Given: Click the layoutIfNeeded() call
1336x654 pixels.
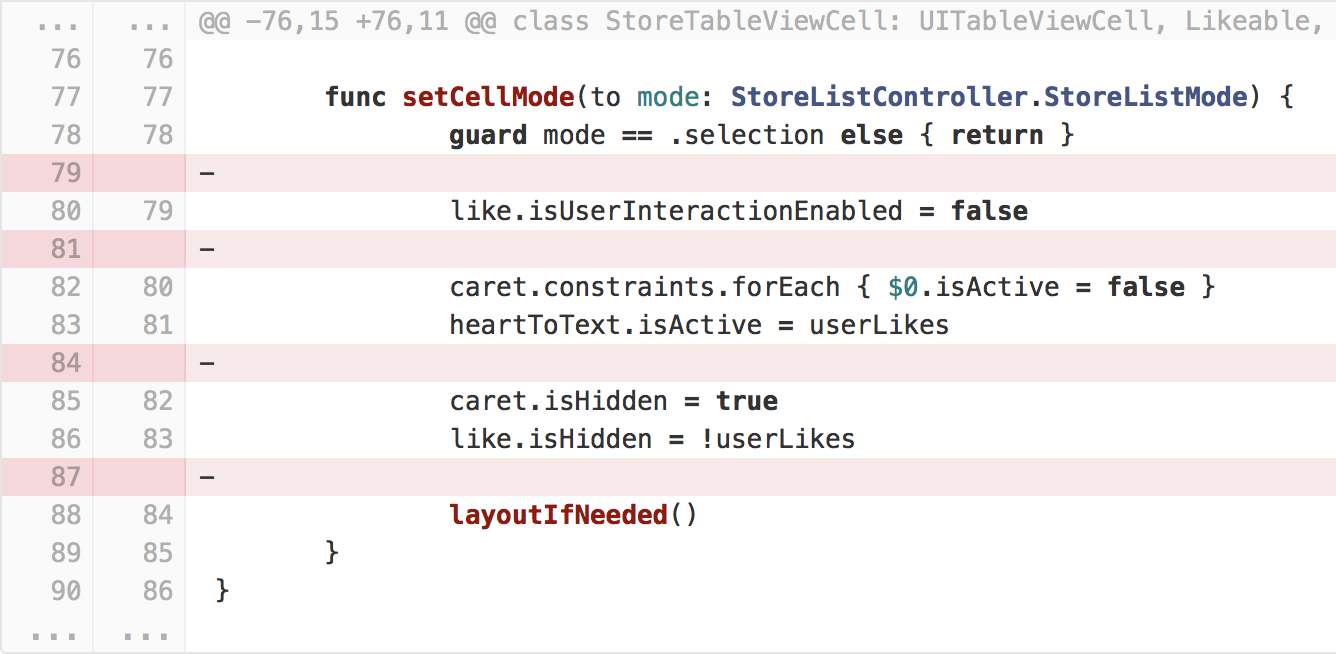Looking at the screenshot, I should coord(573,515).
